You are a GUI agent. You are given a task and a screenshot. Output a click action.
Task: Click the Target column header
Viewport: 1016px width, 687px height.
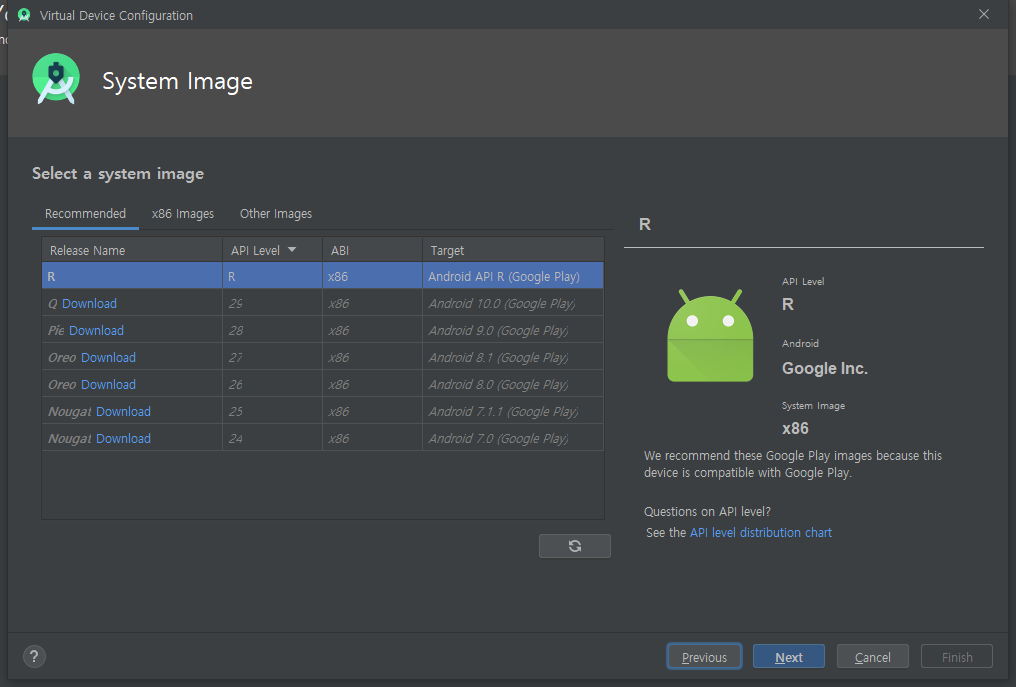(x=513, y=250)
